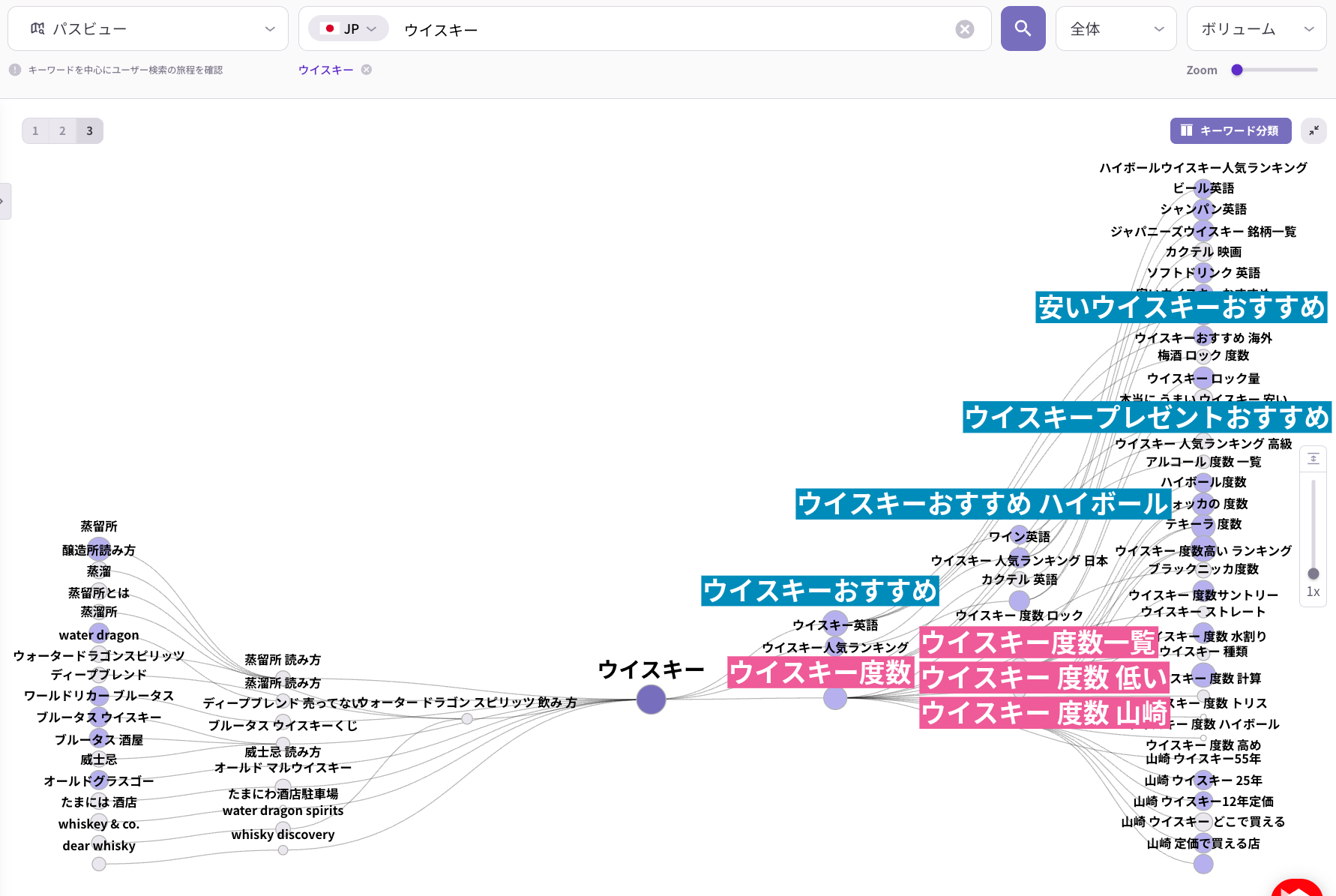Click the keyword search input field
Screen dimensions: 1336x896
(675, 29)
